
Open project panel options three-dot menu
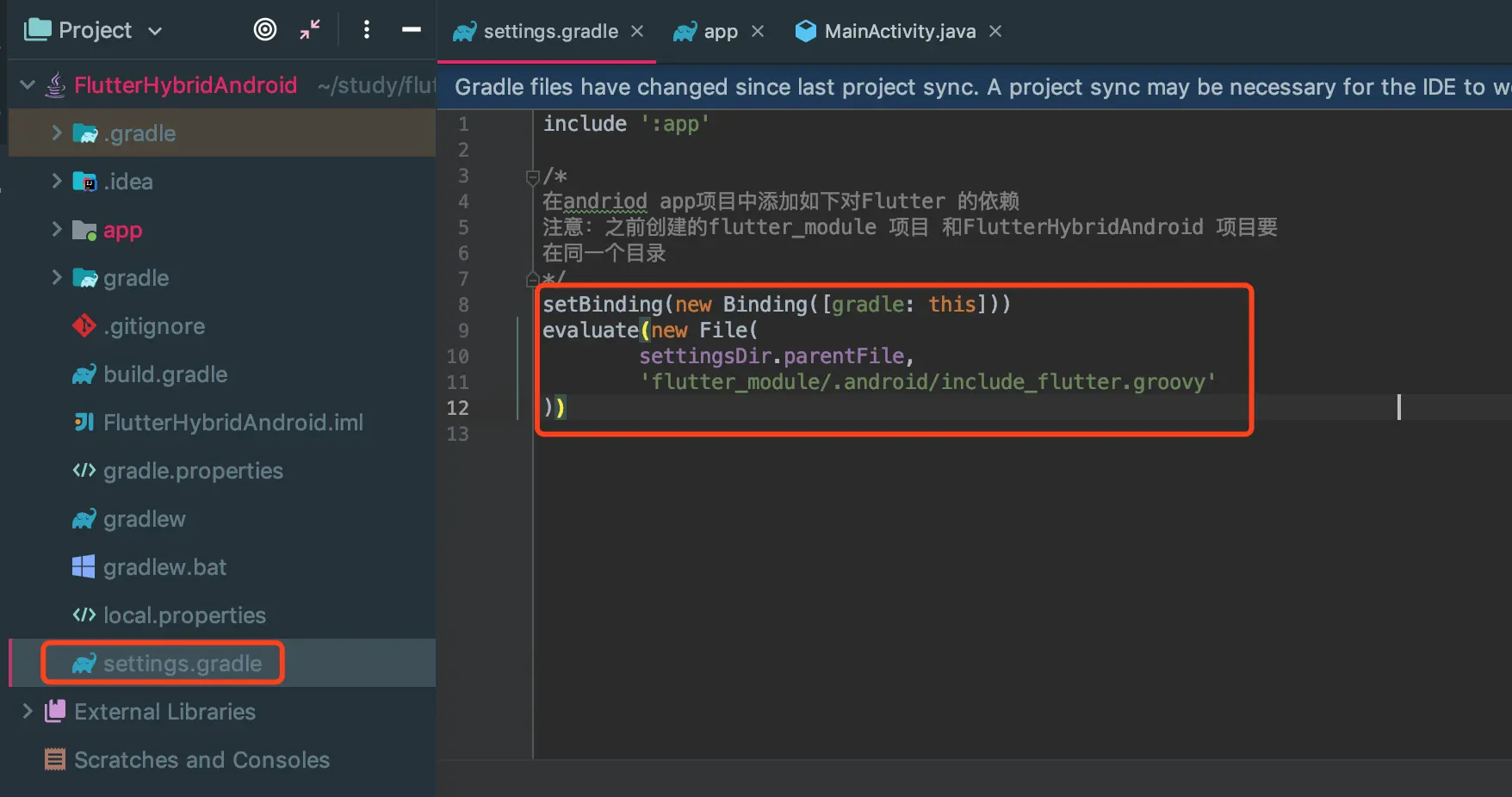(367, 30)
